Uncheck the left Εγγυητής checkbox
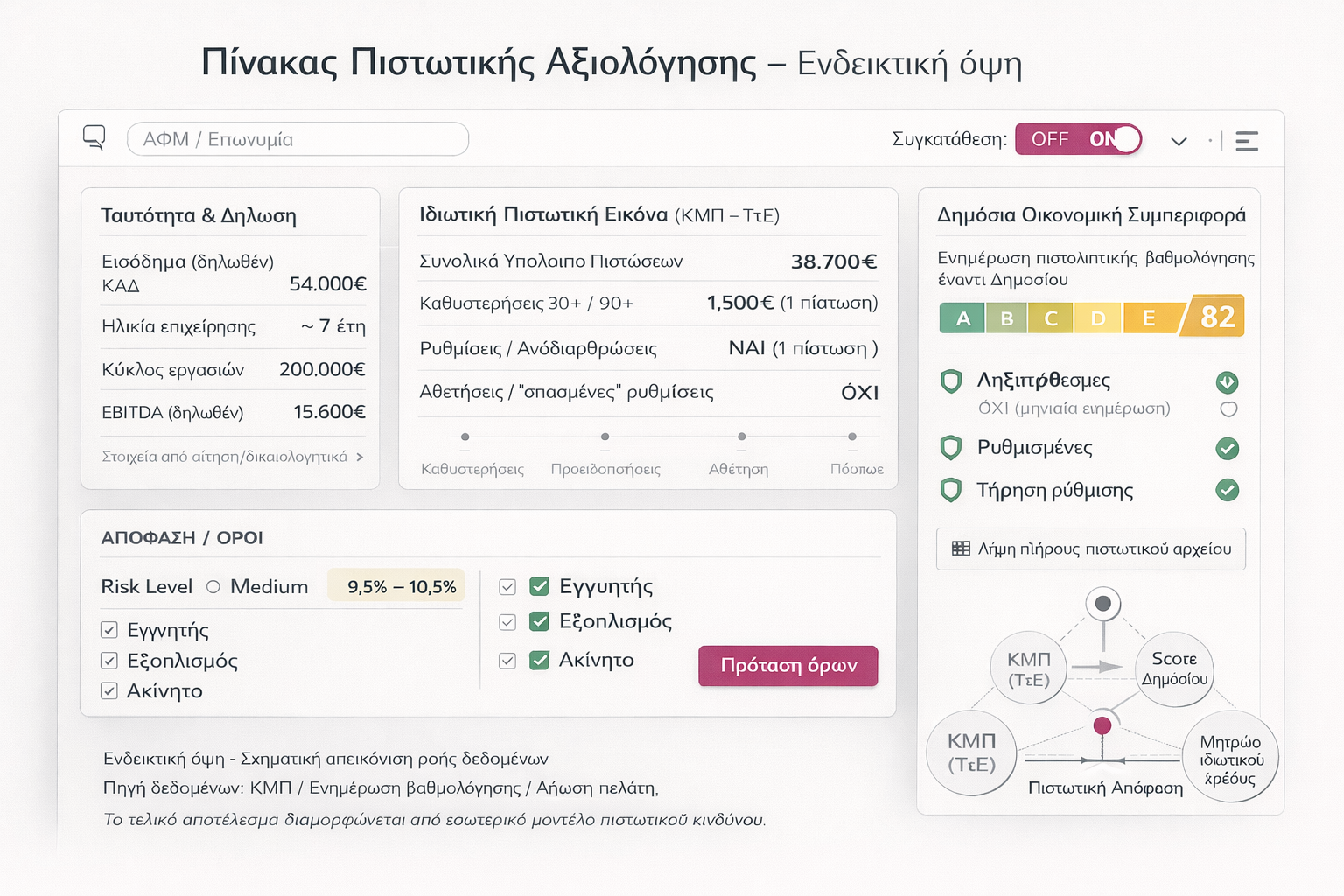This screenshot has width=1344, height=896. tap(109, 630)
